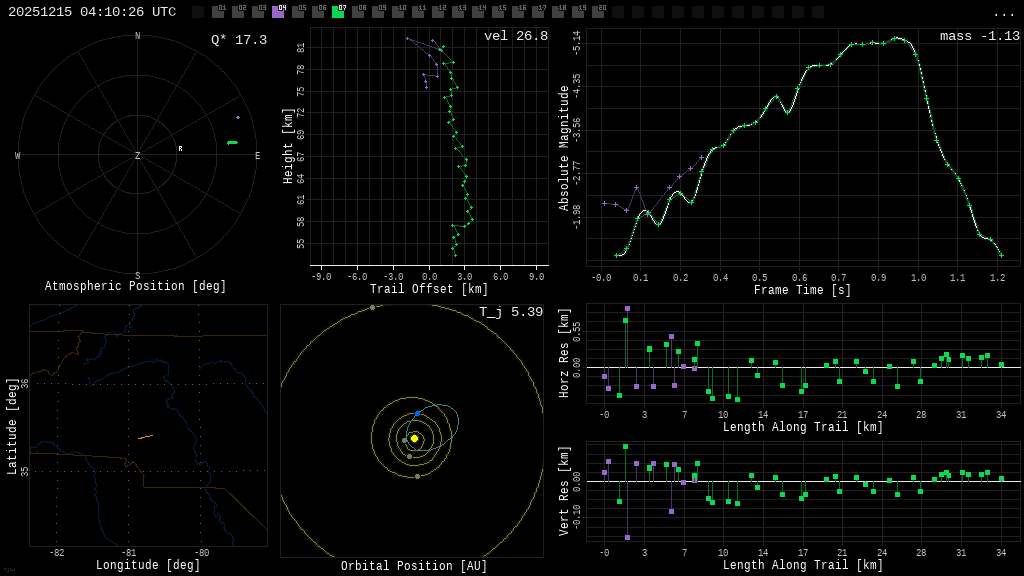1024x576 pixels.
Task: Click station square labeled 15
Action: click(498, 12)
